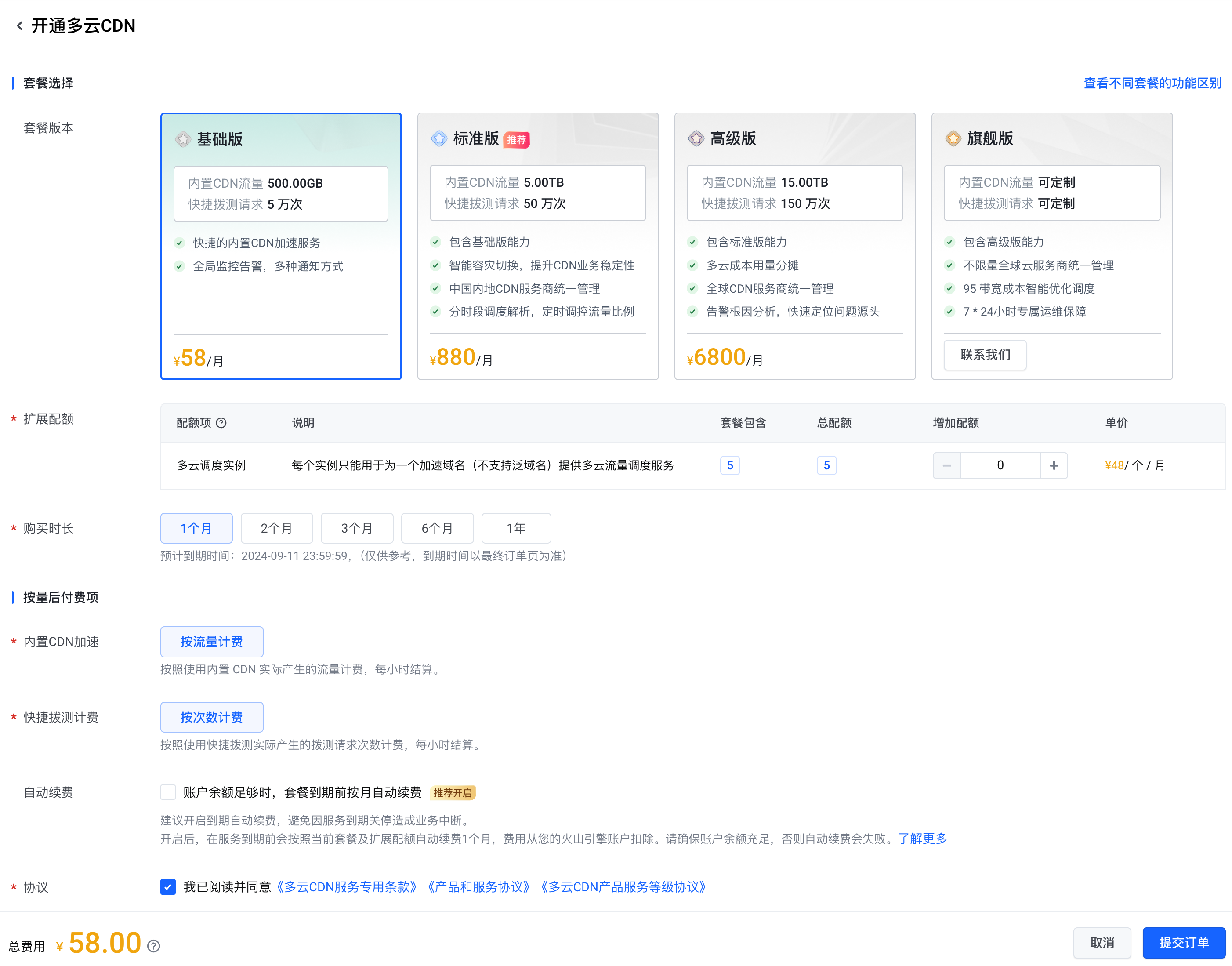Click checkmark beside 7 * 24小时专属运维保障

click(x=950, y=312)
